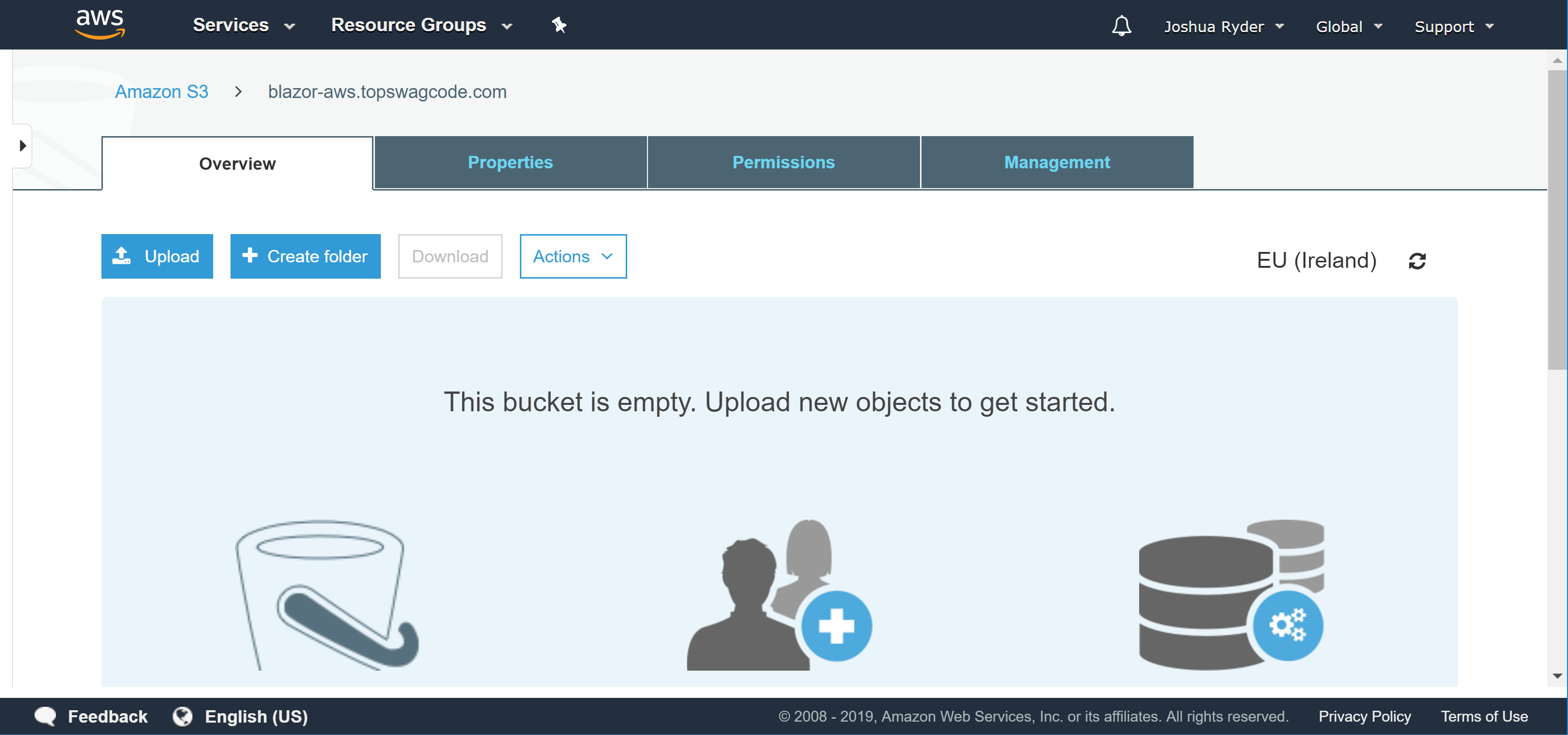Image resolution: width=1568 pixels, height=735 pixels.
Task: Click the blazor-aws.topswagcode.com bucket name
Action: pos(387,92)
